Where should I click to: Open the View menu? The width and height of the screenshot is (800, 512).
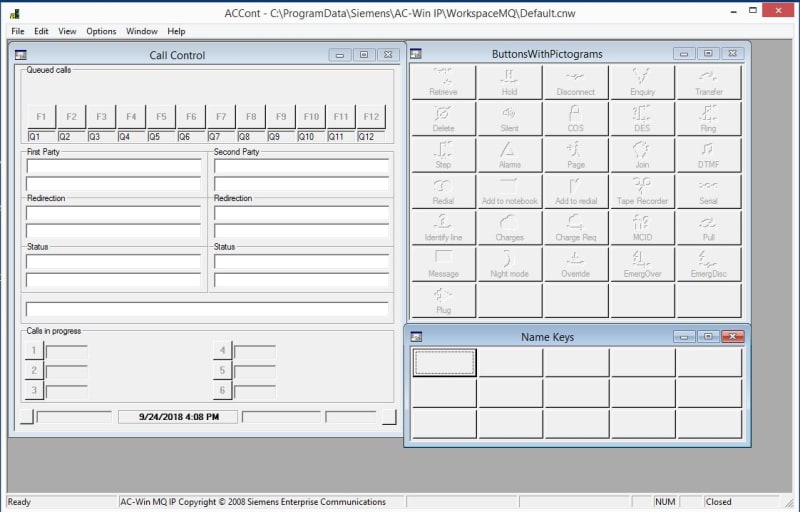coord(67,31)
